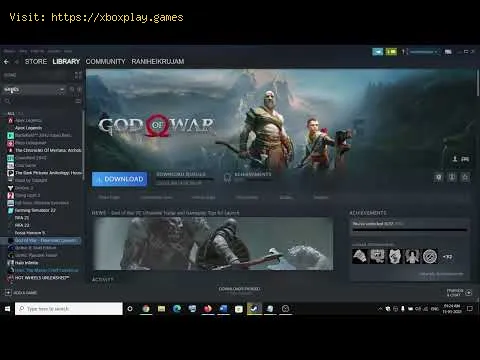
Task: Select Apex Legends in the game list
Action: [x=28, y=128]
